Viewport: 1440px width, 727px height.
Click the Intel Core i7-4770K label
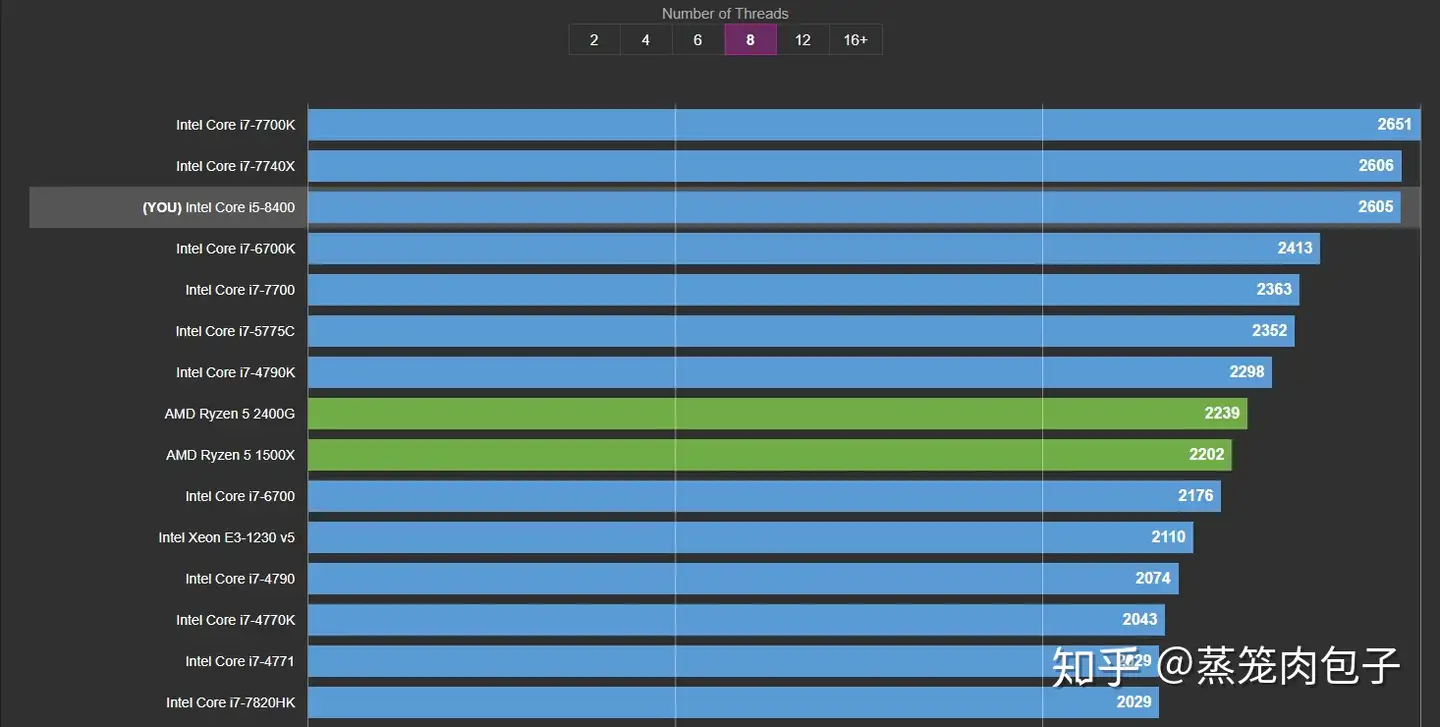point(236,620)
